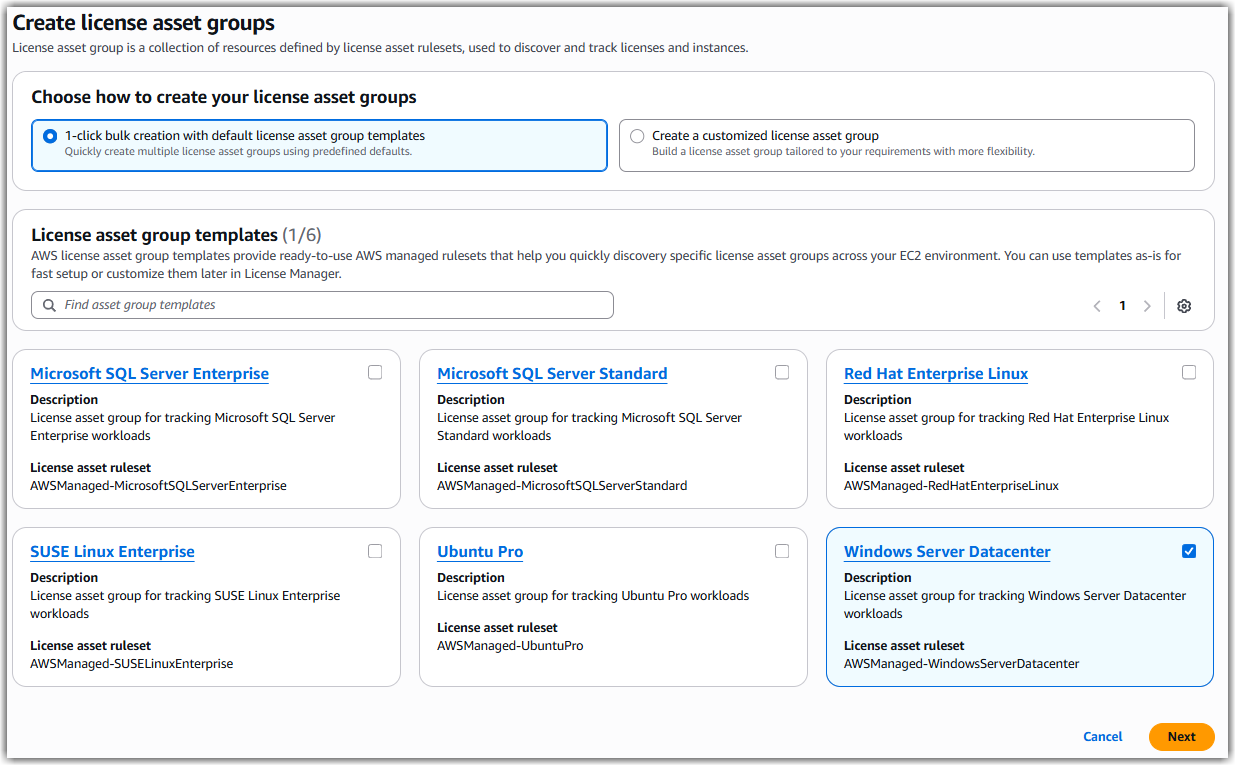Check the SUSE Linux Enterprise template
Image resolution: width=1236 pixels, height=766 pixels.
(x=375, y=550)
